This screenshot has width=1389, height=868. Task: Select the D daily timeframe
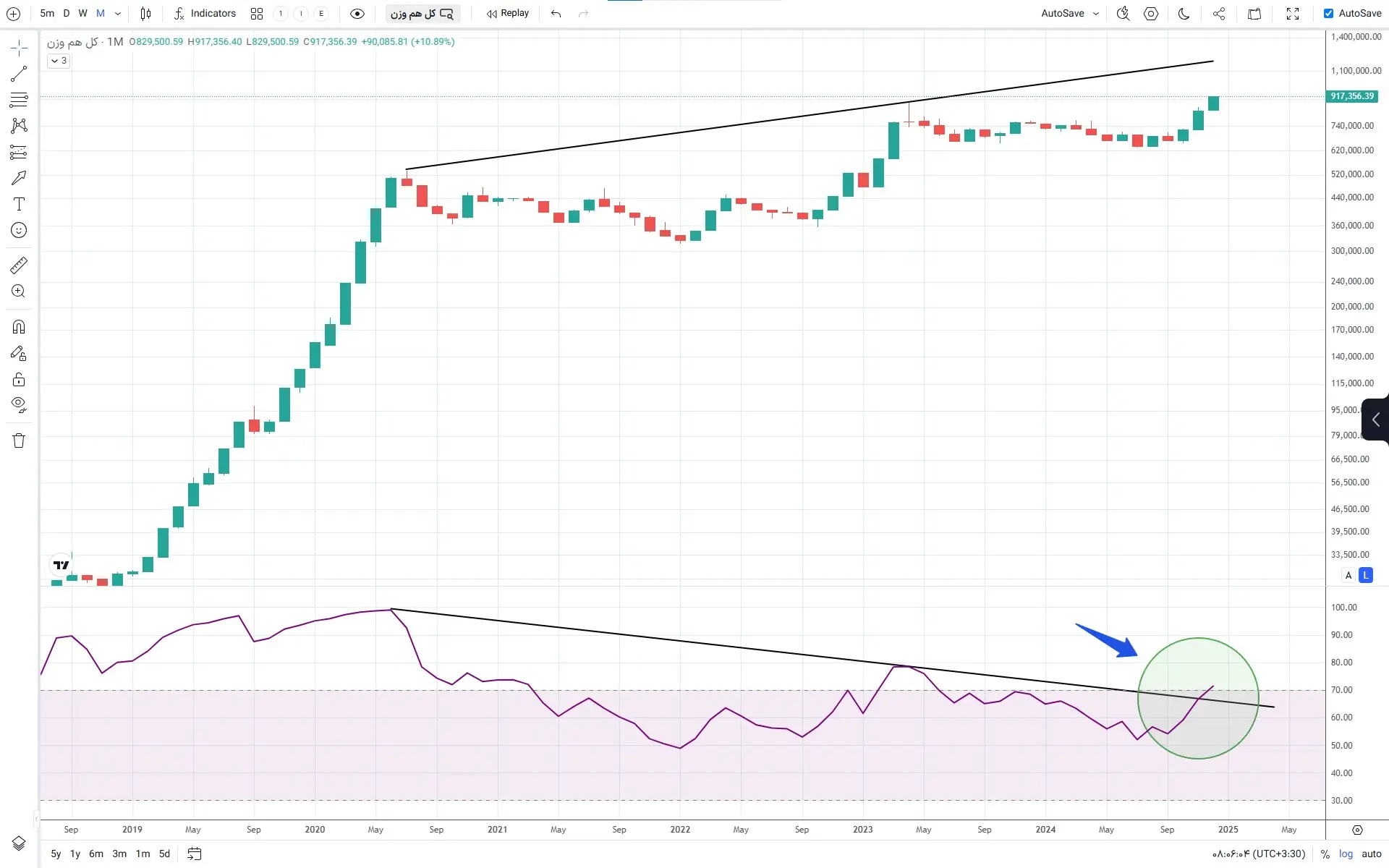point(66,14)
